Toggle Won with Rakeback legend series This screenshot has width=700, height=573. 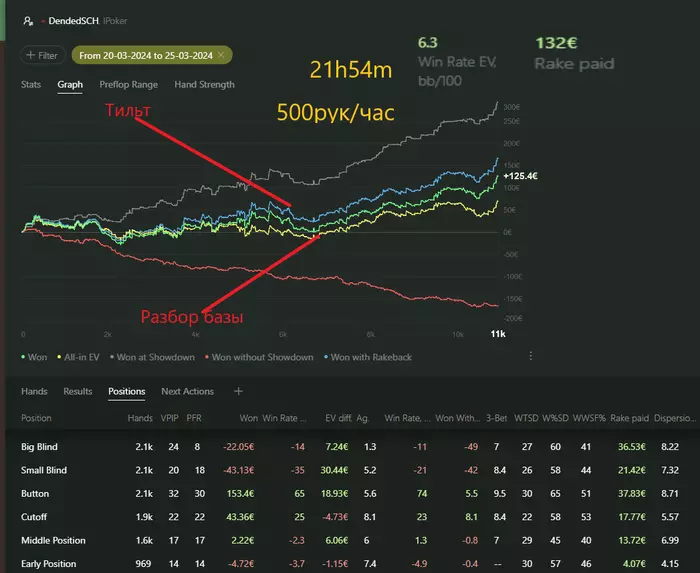point(368,357)
